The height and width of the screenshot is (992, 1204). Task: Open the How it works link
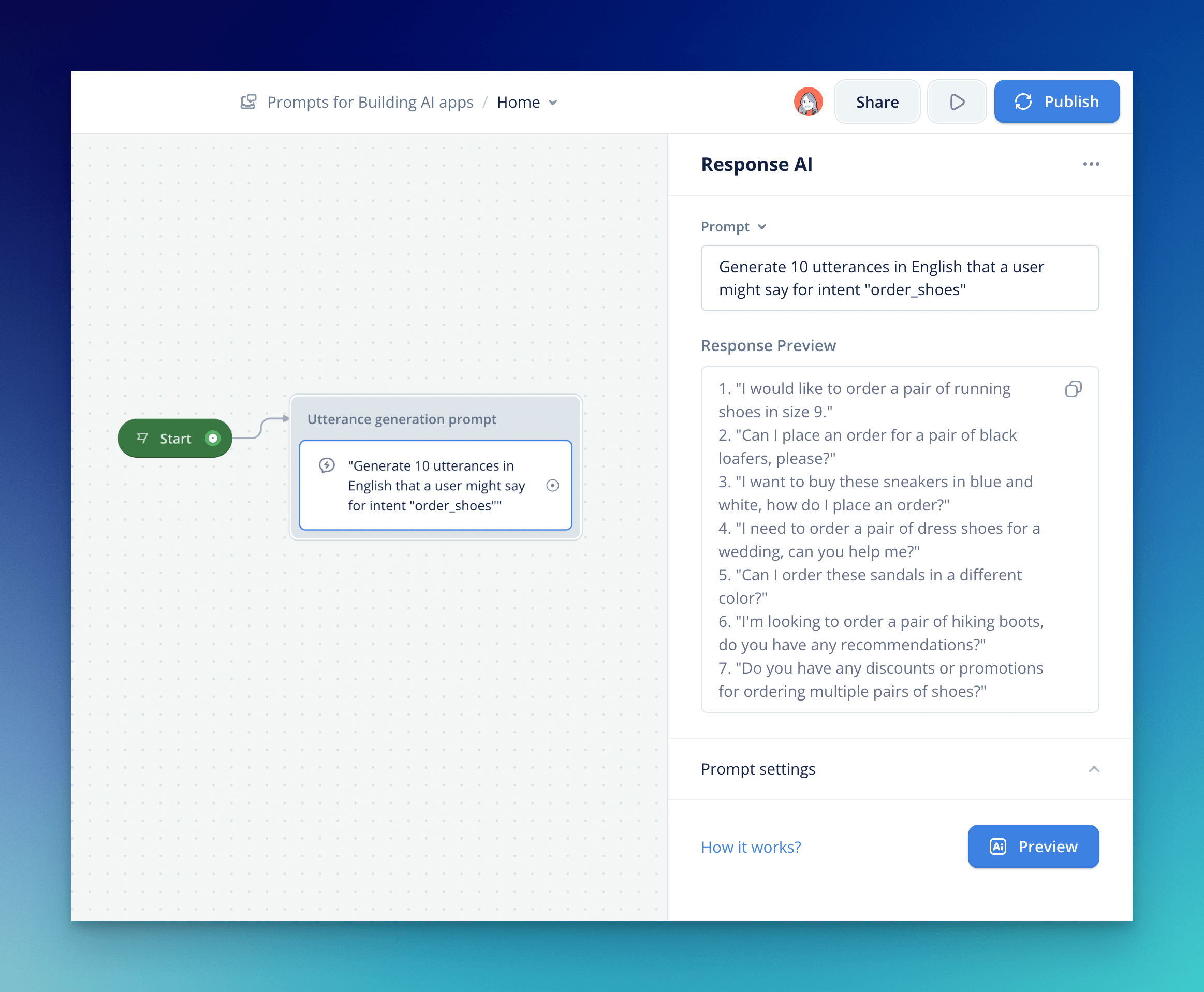coord(751,847)
